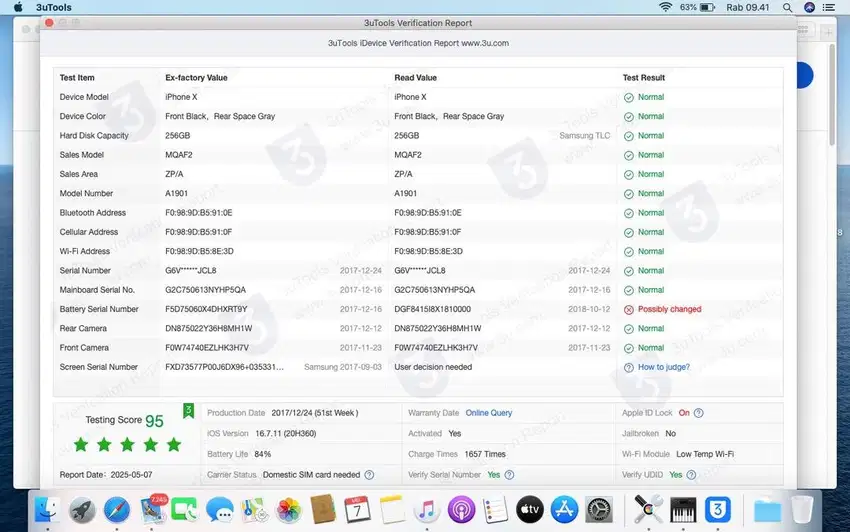Screen dimensions: 850x532
Task: Open the Apple menu
Action: (18, 7)
